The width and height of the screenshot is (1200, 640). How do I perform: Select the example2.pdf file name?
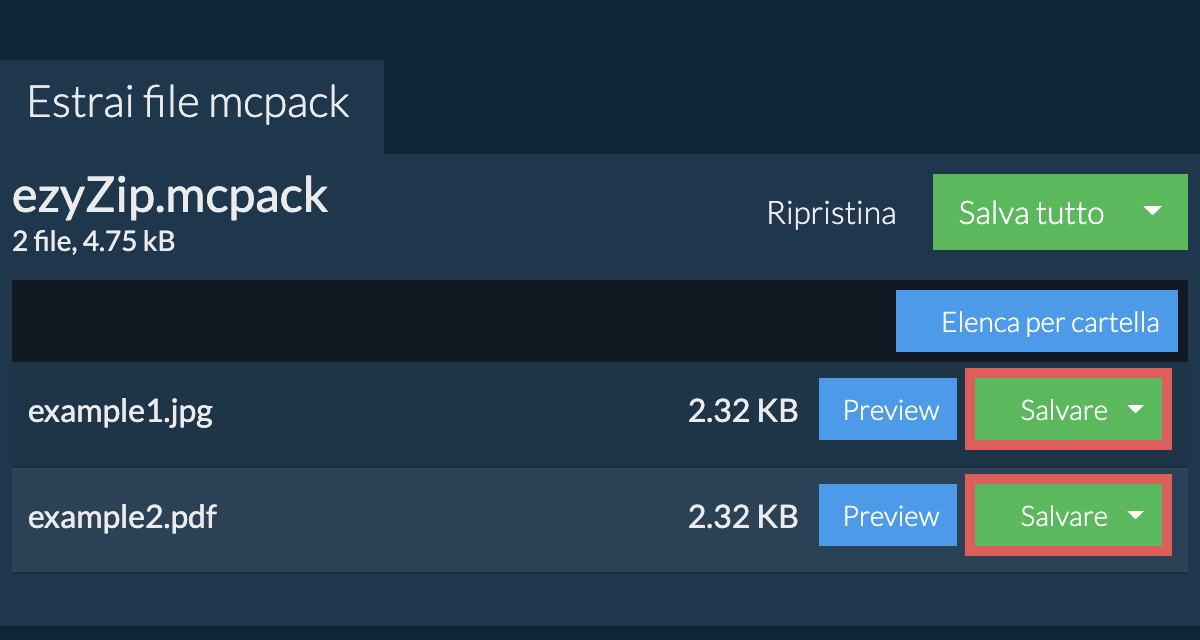tap(122, 517)
